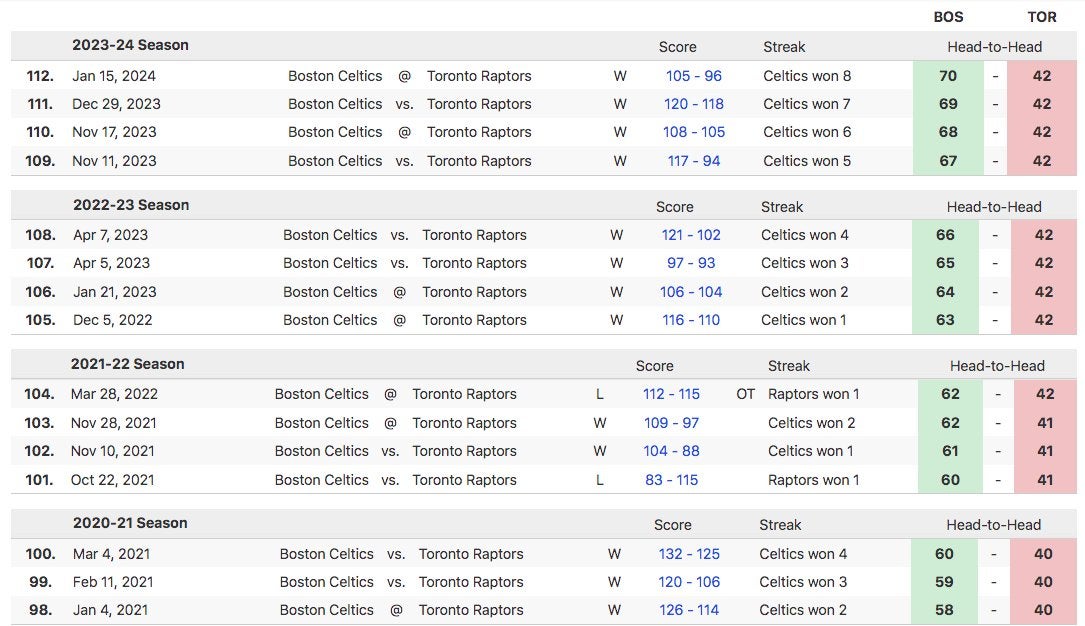Open the 126 - 114 score link
The image size is (1085, 626).
[x=689, y=610]
